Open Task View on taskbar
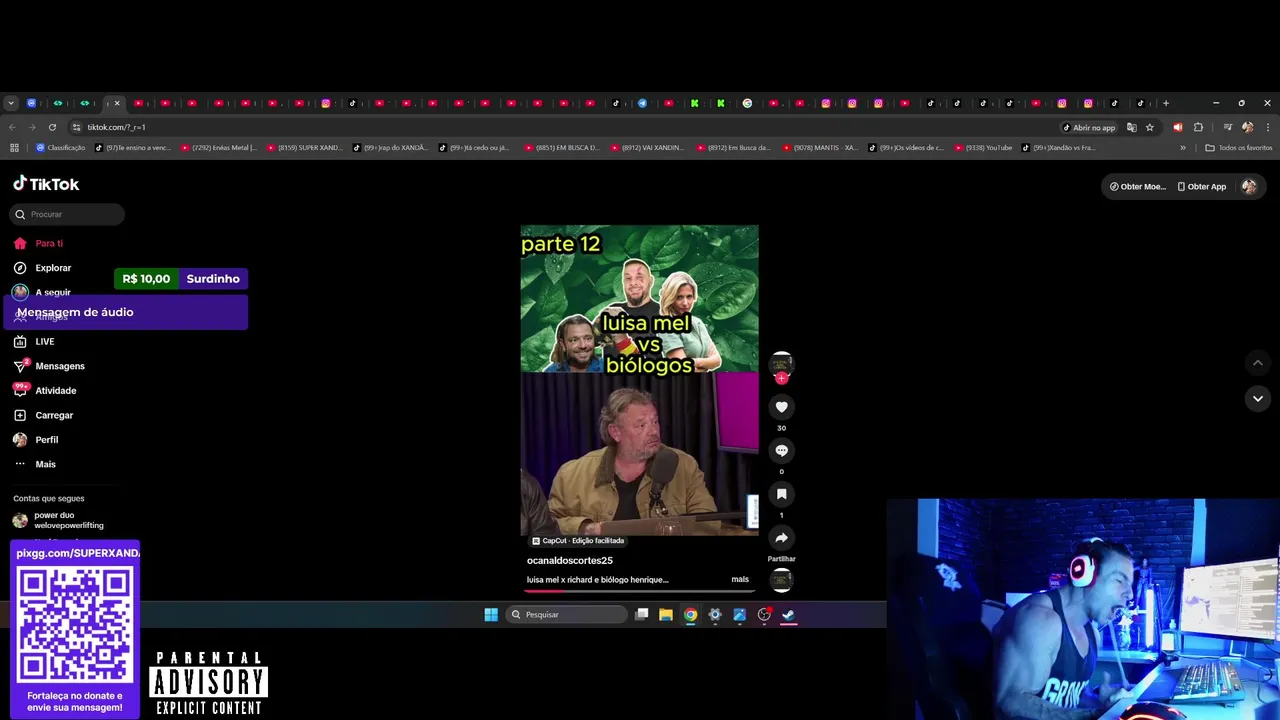 click(642, 614)
